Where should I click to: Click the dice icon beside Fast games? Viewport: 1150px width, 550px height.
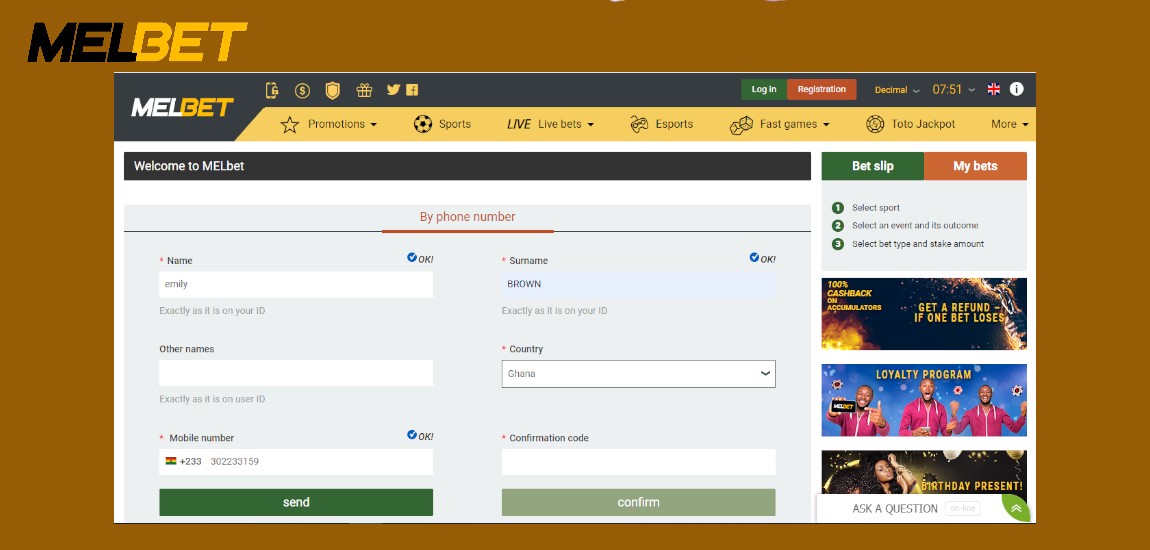[741, 125]
